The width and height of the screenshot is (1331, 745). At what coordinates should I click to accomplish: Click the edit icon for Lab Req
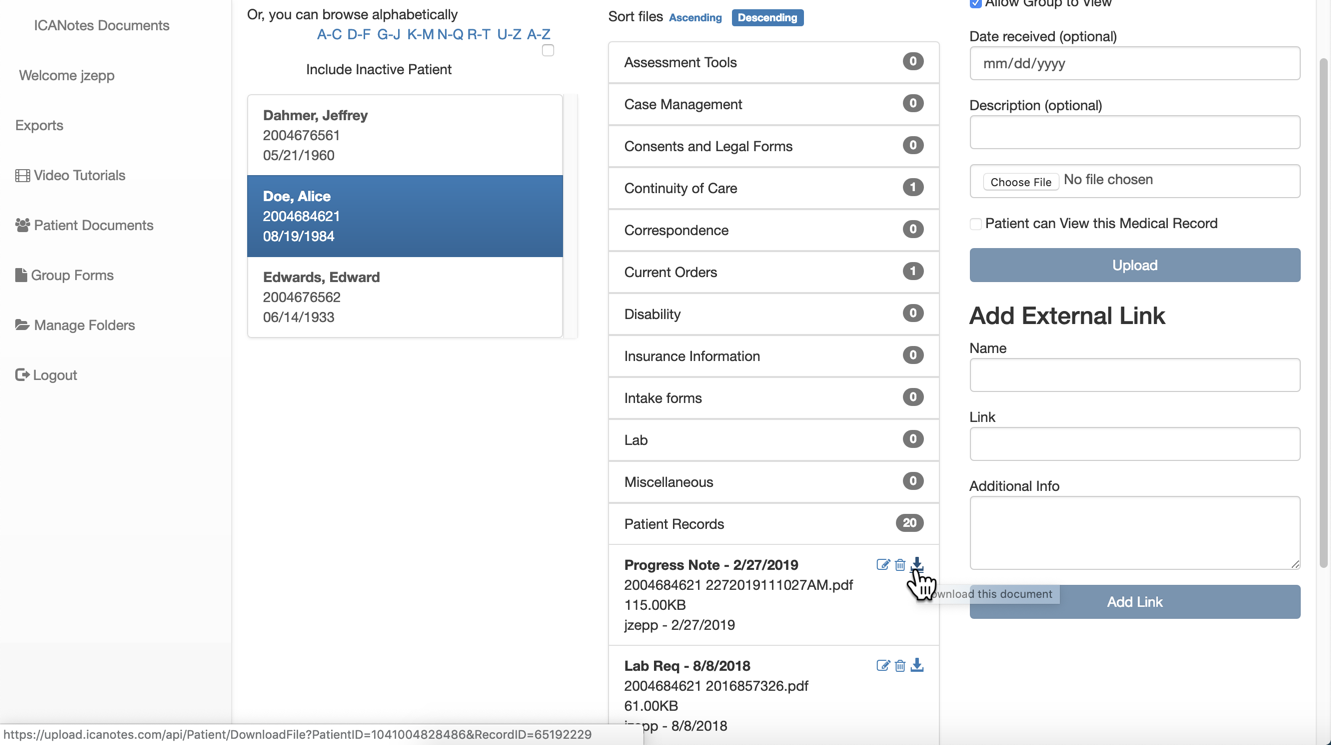tap(883, 666)
